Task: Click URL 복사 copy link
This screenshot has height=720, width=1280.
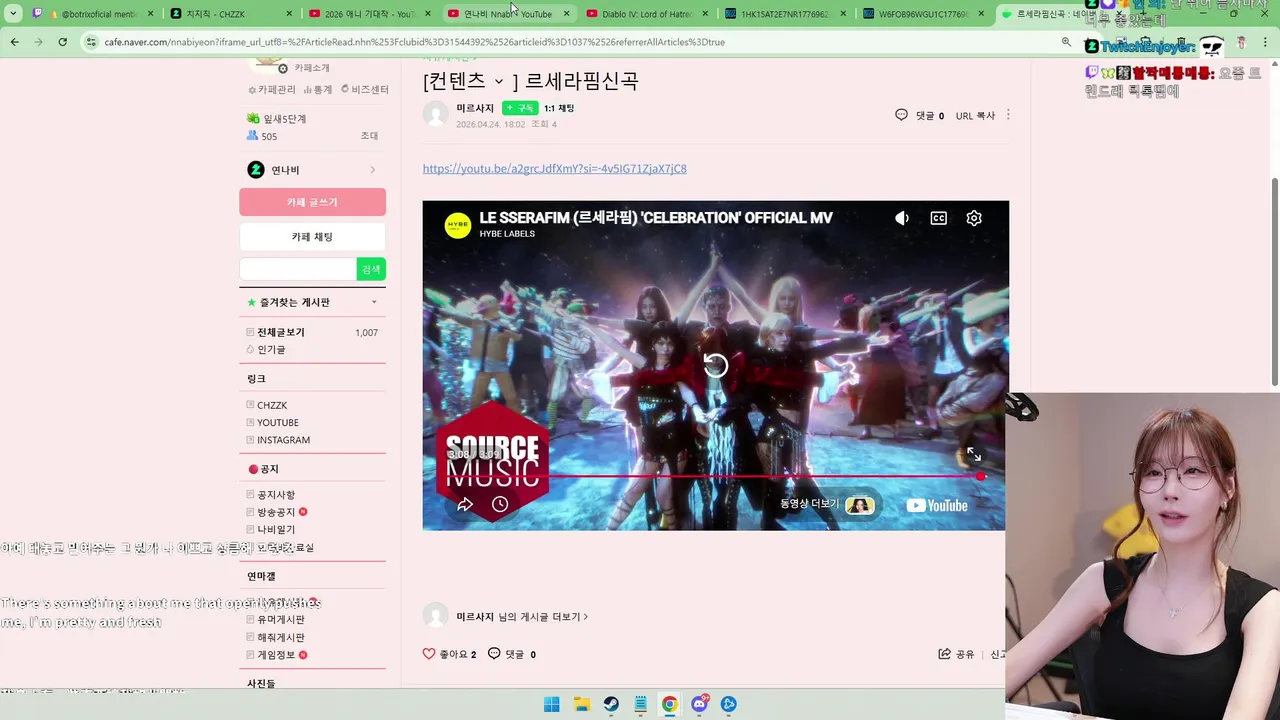Action: (975, 116)
